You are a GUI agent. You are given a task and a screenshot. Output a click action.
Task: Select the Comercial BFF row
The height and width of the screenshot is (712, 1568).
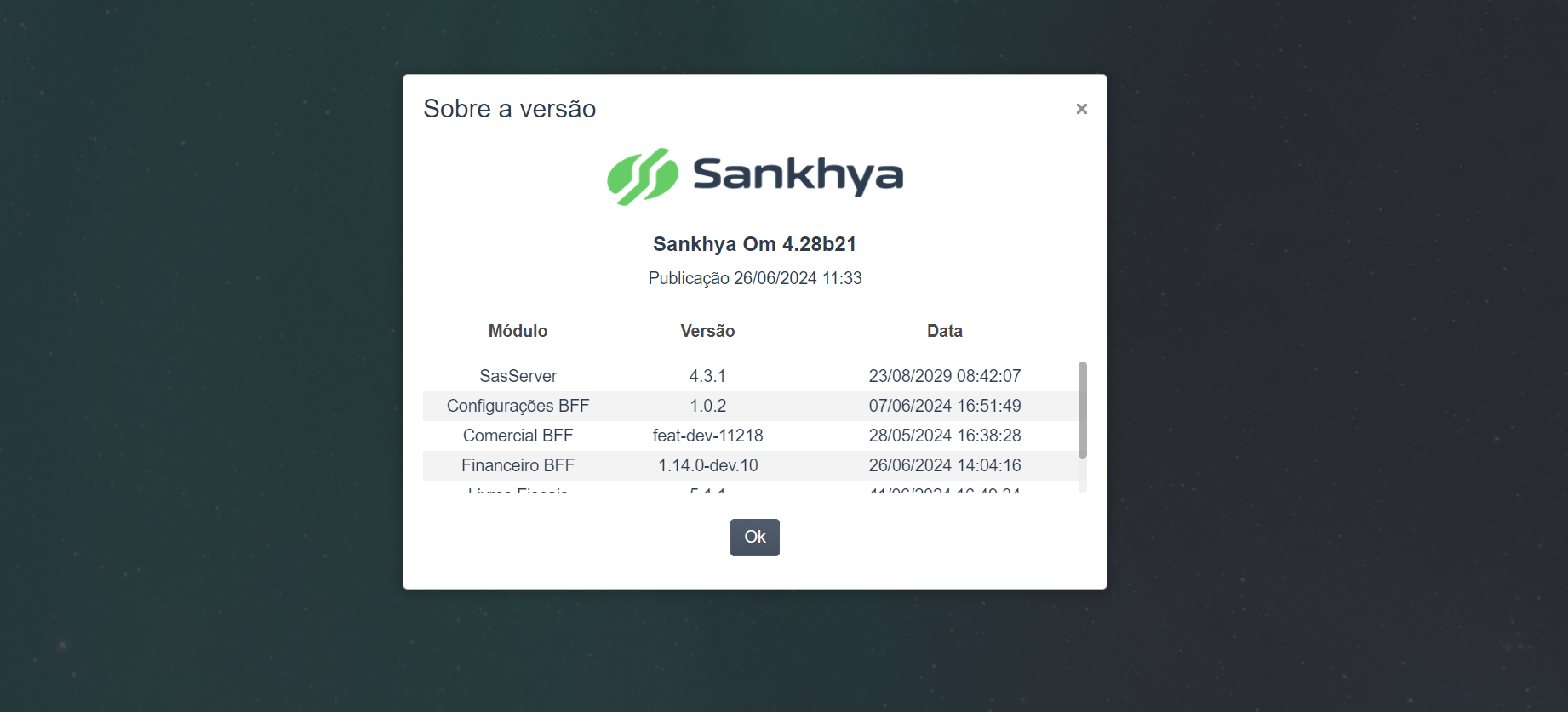point(518,435)
